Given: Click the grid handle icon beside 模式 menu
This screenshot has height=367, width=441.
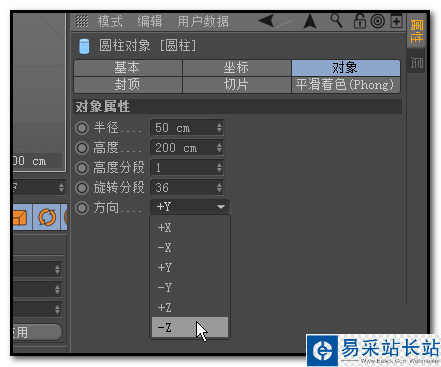Looking at the screenshot, I should tap(82, 21).
